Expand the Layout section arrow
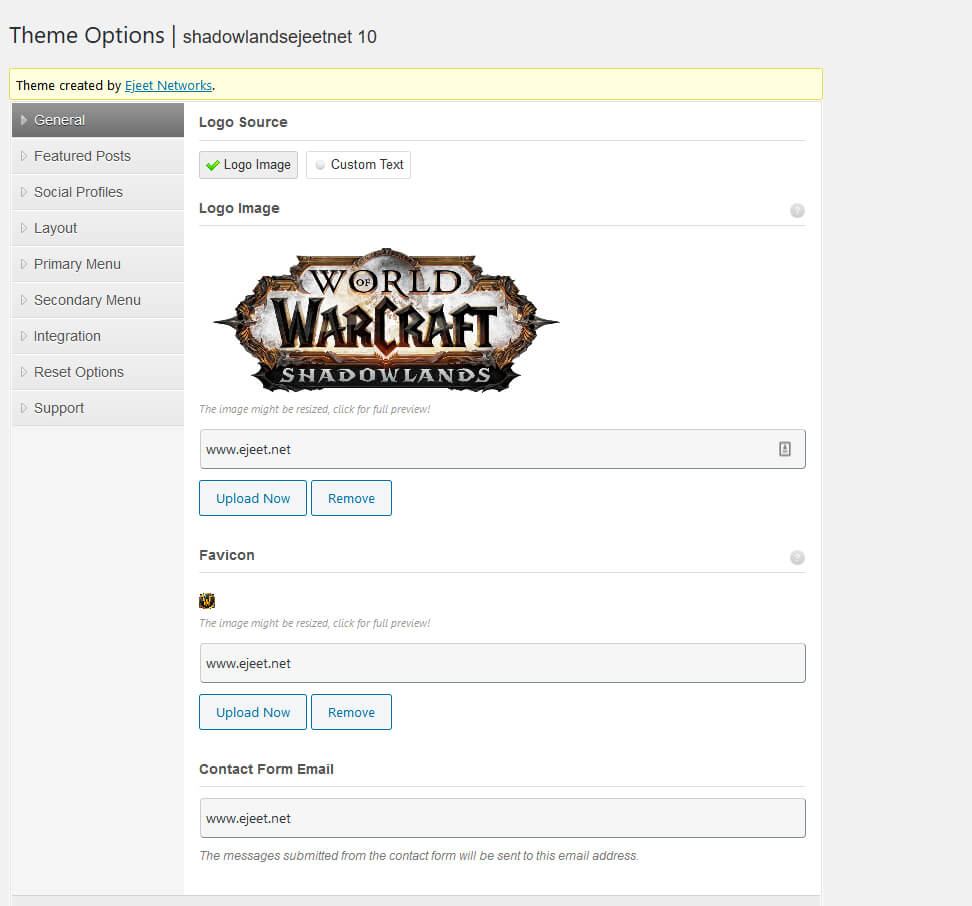 click(24, 228)
